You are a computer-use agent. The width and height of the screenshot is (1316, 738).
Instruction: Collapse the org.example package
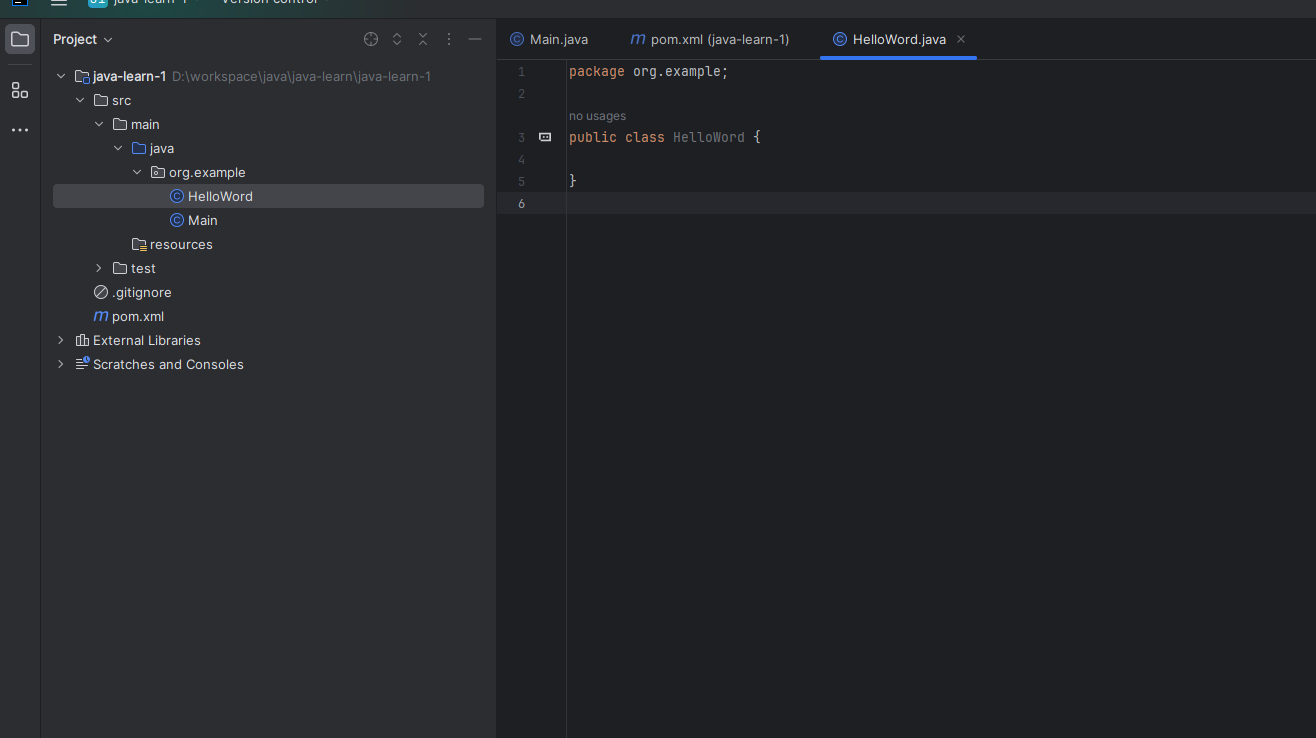(x=137, y=172)
